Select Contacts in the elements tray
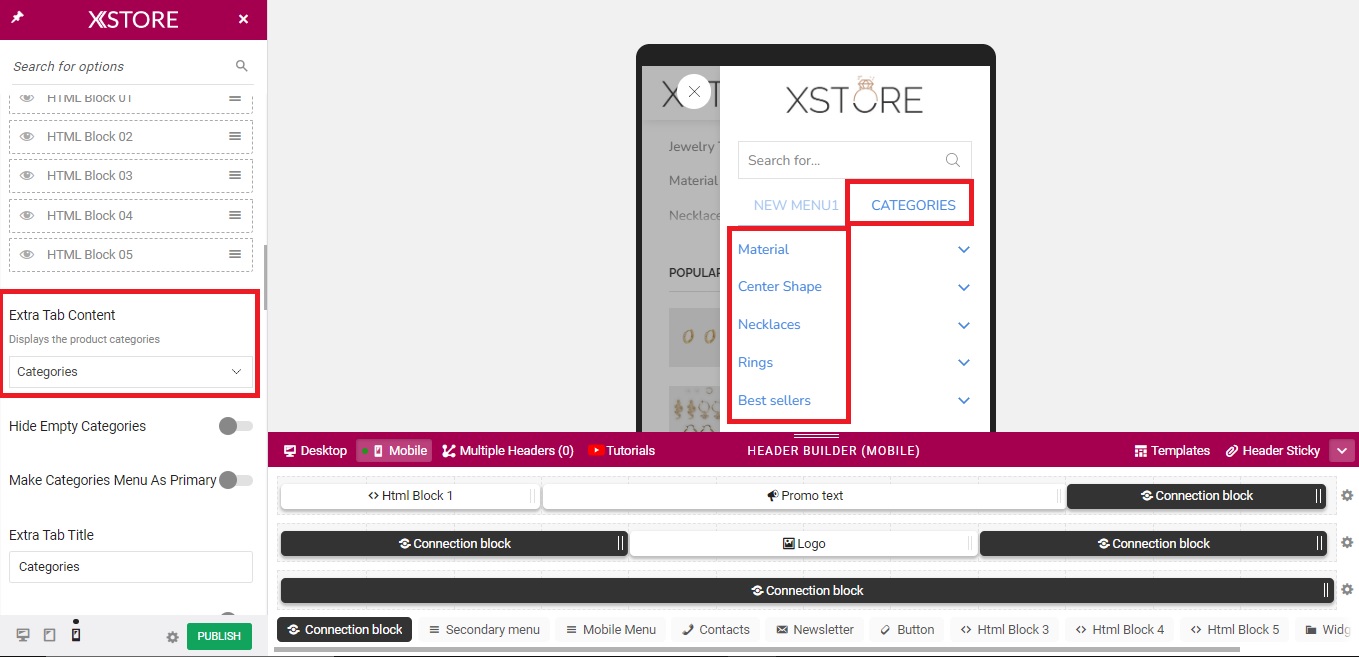Screen dimensions: 1359x657 [716, 629]
